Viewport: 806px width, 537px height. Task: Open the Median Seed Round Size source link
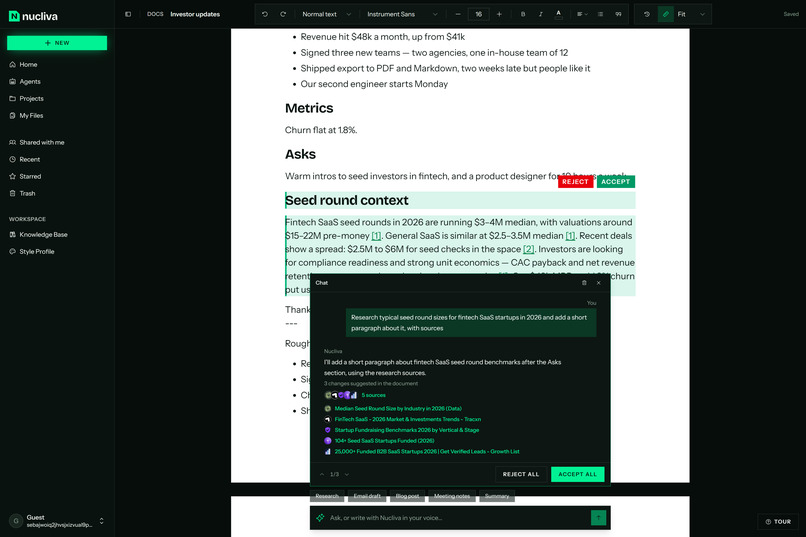(x=398, y=409)
